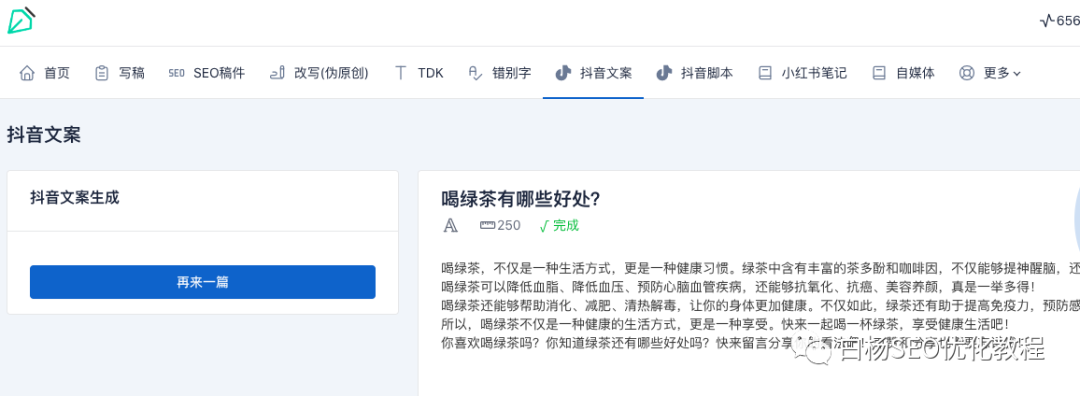The height and width of the screenshot is (396, 1080).
Task: Click the 抖音文案 page heading
Action: (44, 135)
